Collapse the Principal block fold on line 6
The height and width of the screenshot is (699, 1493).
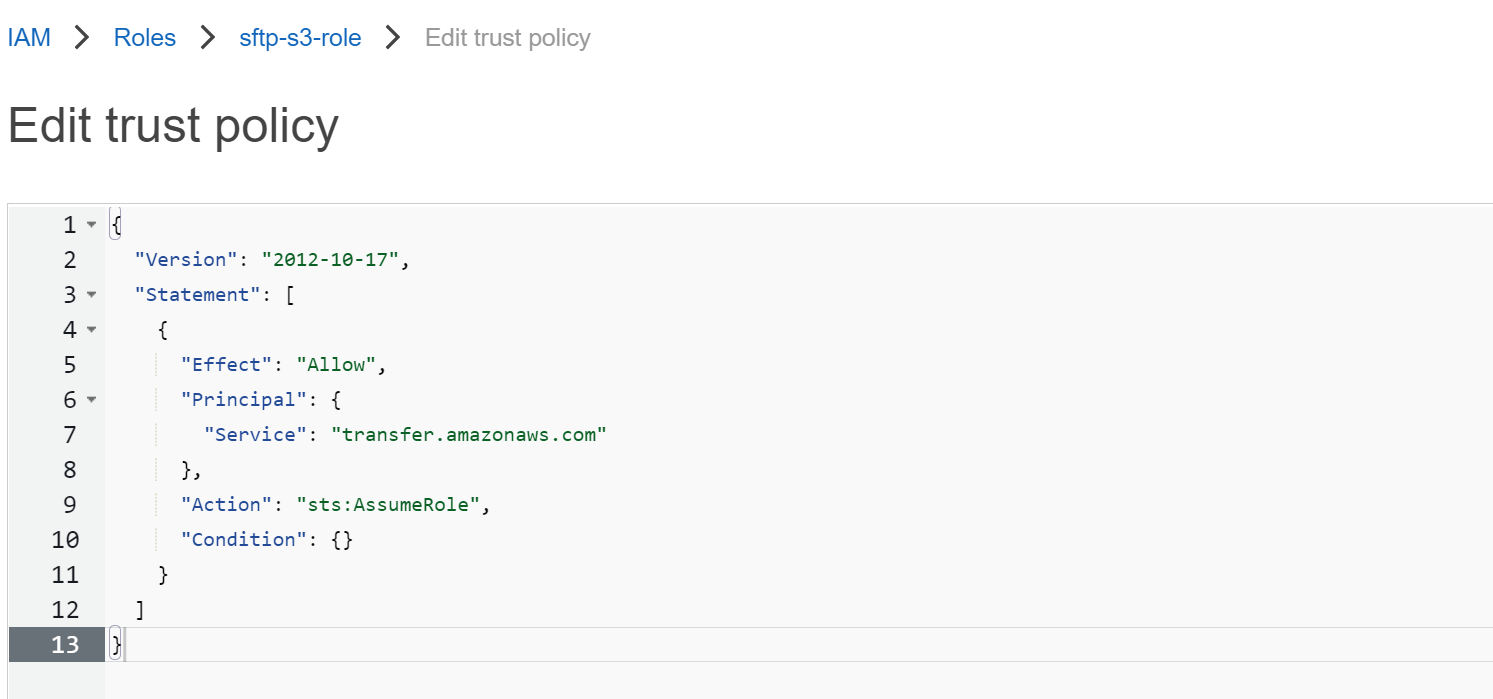click(x=91, y=400)
